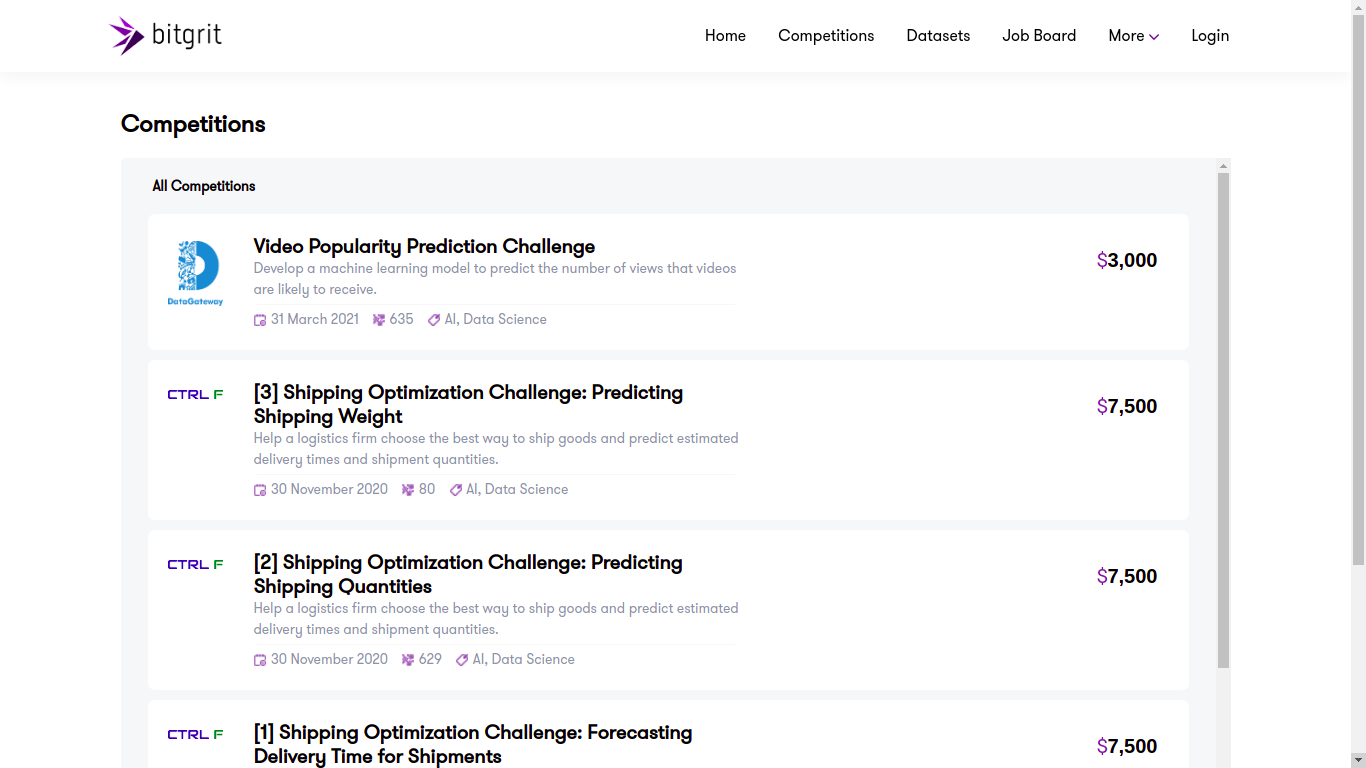Click the competitions list scrollbar thumb

(x=1223, y=420)
